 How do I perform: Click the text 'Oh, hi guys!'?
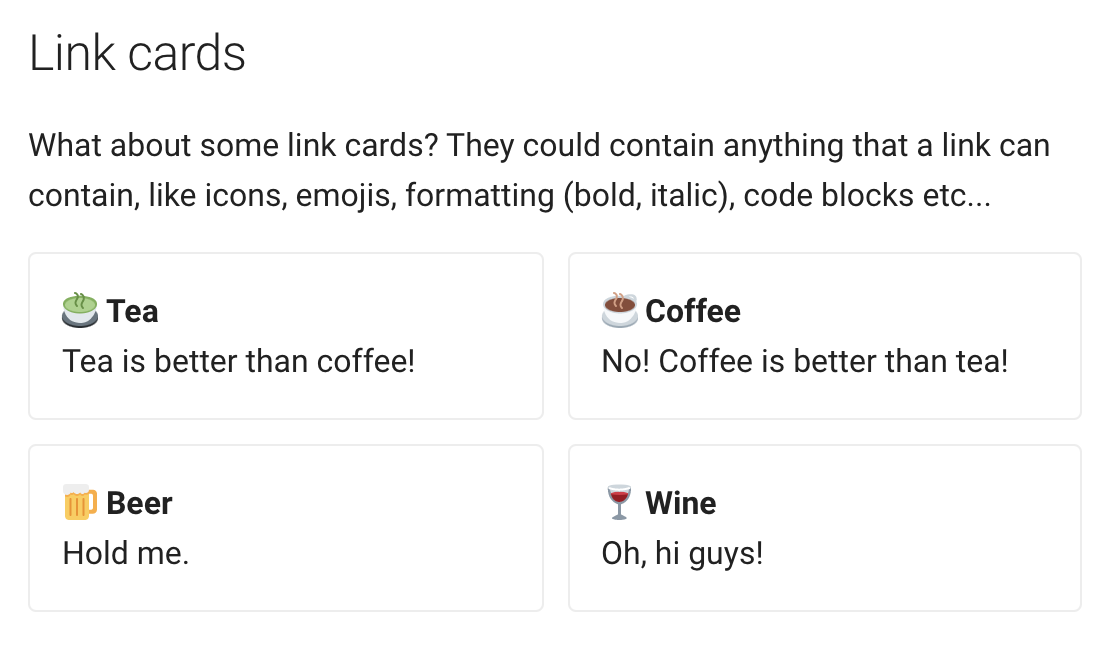click(683, 553)
